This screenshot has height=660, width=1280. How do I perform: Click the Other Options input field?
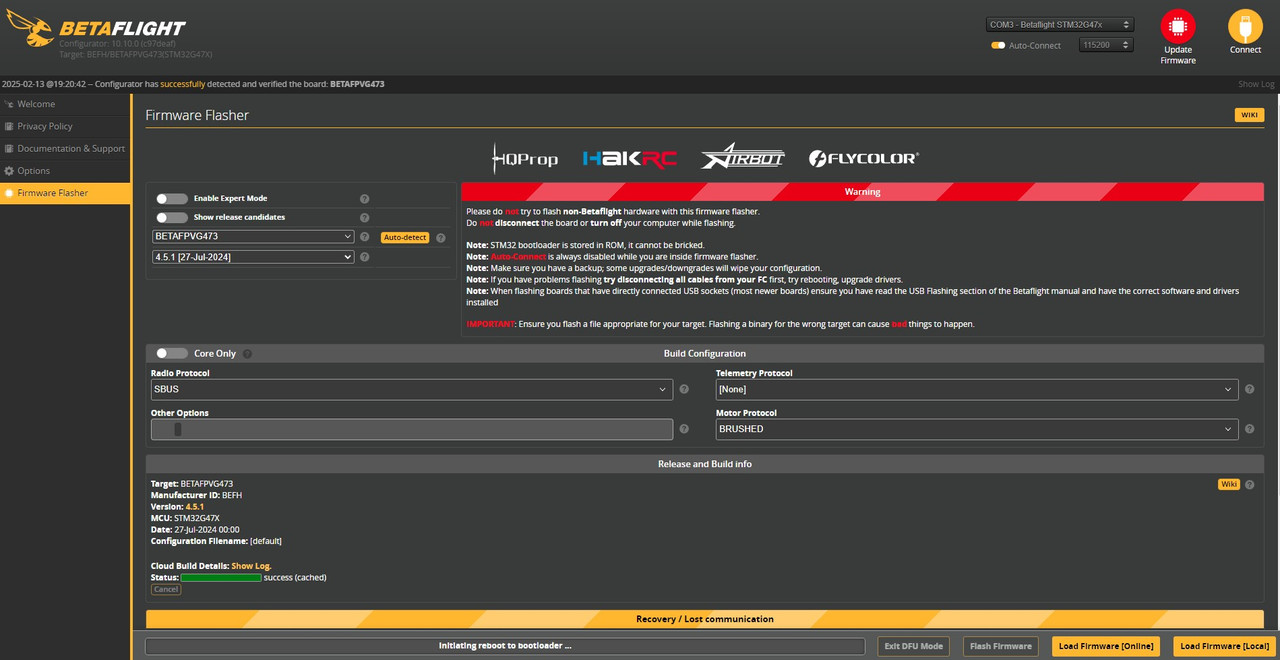(x=412, y=429)
